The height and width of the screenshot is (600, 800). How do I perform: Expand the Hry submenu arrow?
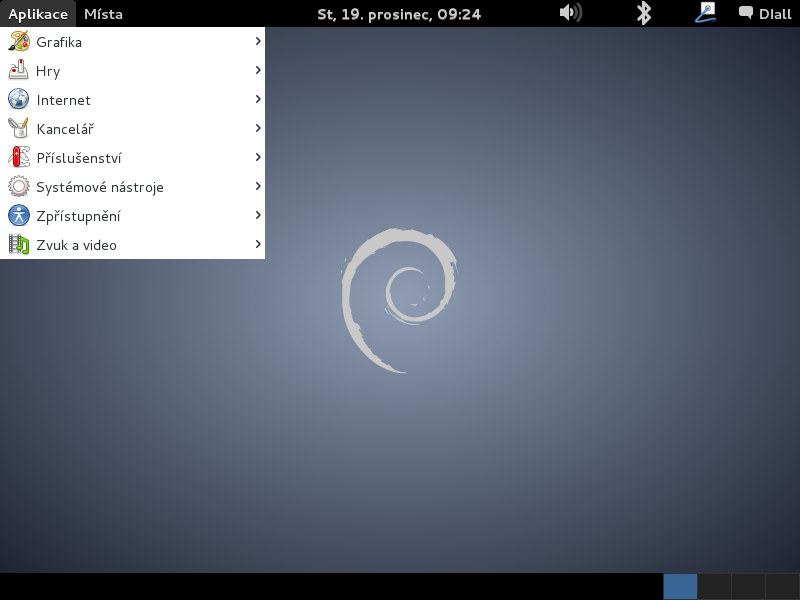258,70
